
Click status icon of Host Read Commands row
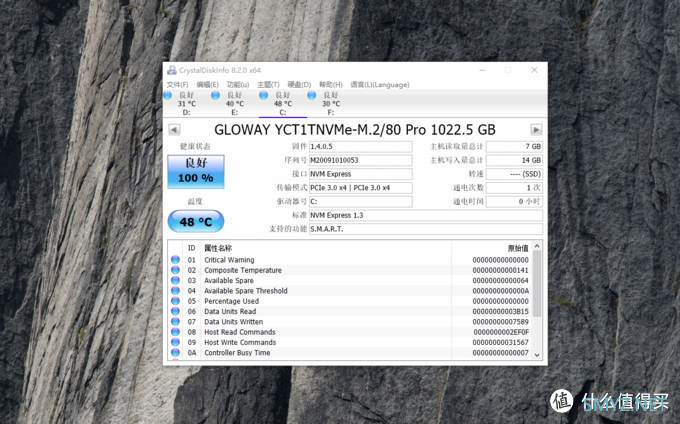(175, 332)
